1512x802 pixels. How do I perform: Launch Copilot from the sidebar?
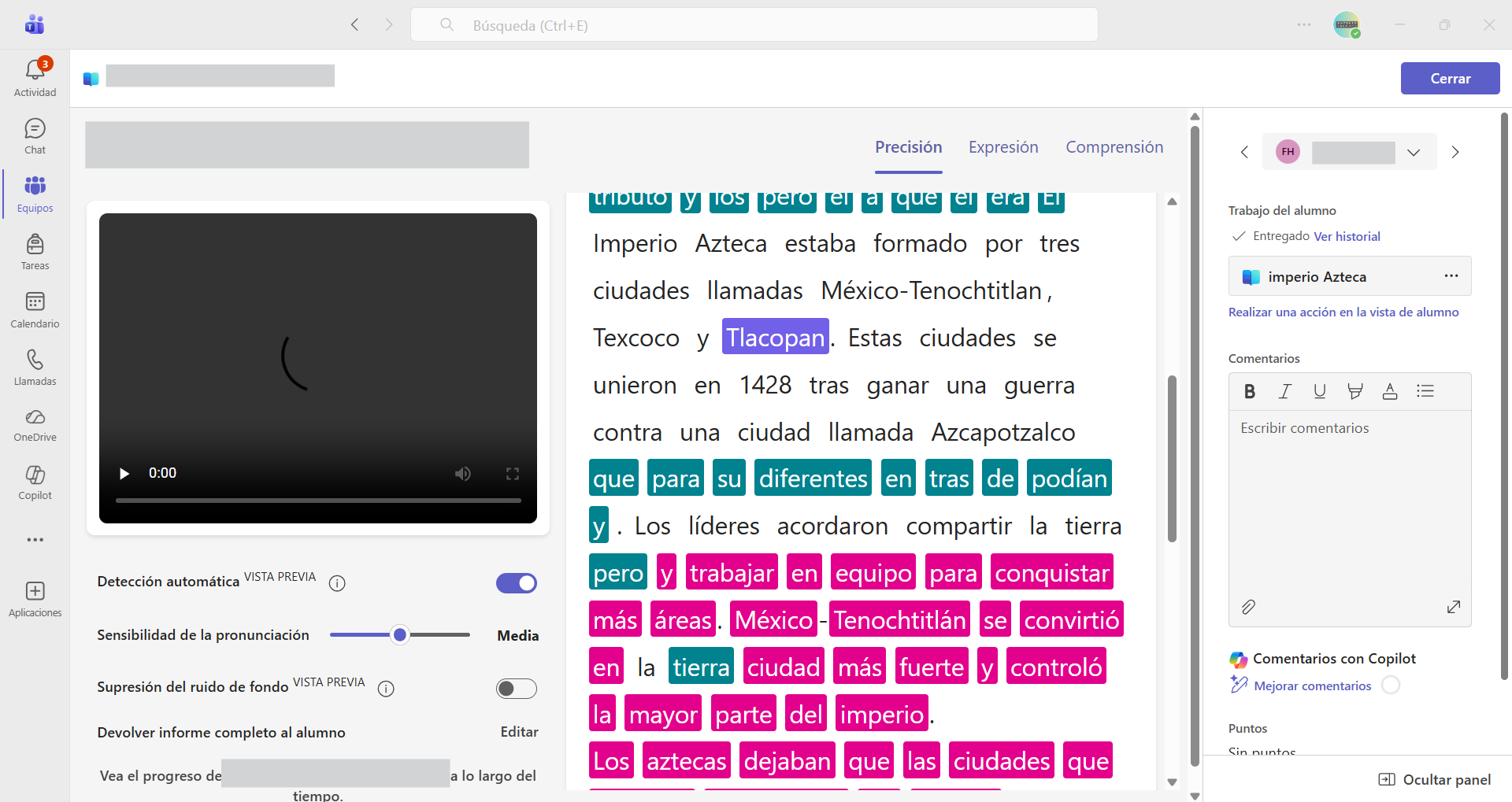point(35,482)
